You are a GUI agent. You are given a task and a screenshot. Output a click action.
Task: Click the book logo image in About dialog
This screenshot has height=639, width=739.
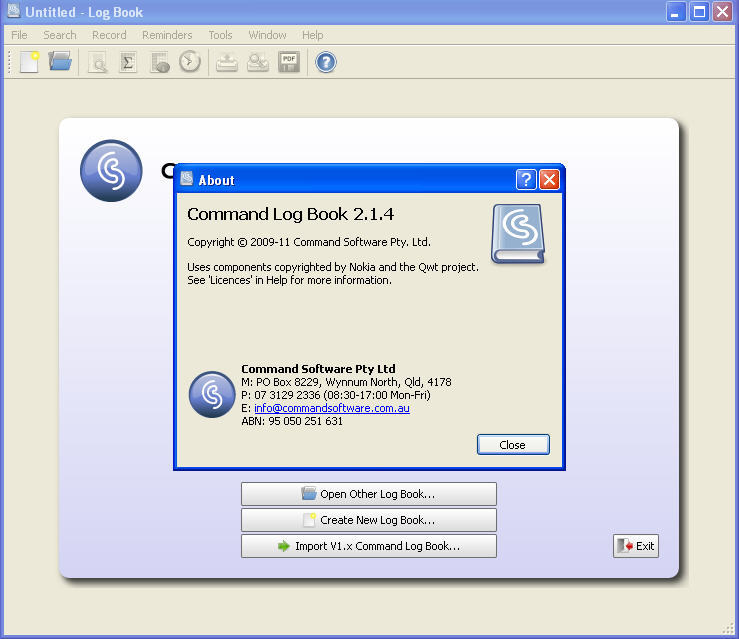coord(518,234)
